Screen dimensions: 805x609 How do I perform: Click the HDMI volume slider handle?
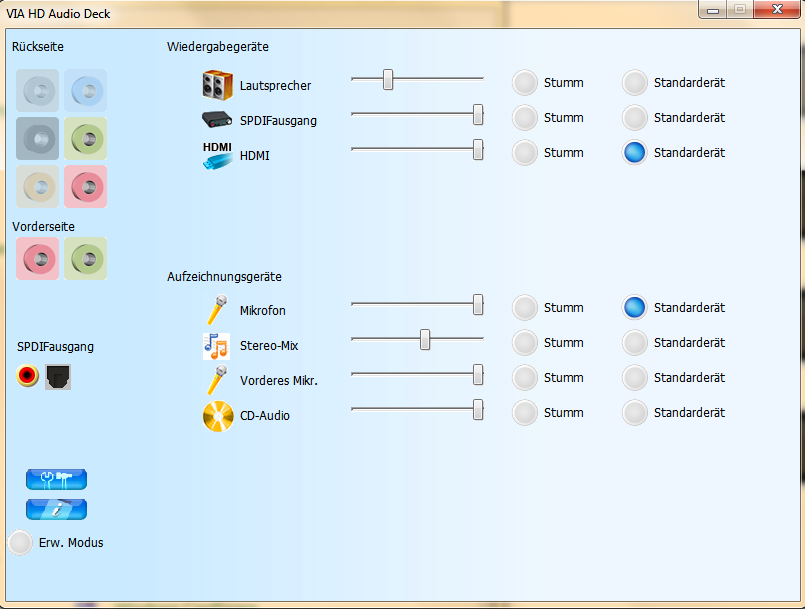[x=478, y=149]
